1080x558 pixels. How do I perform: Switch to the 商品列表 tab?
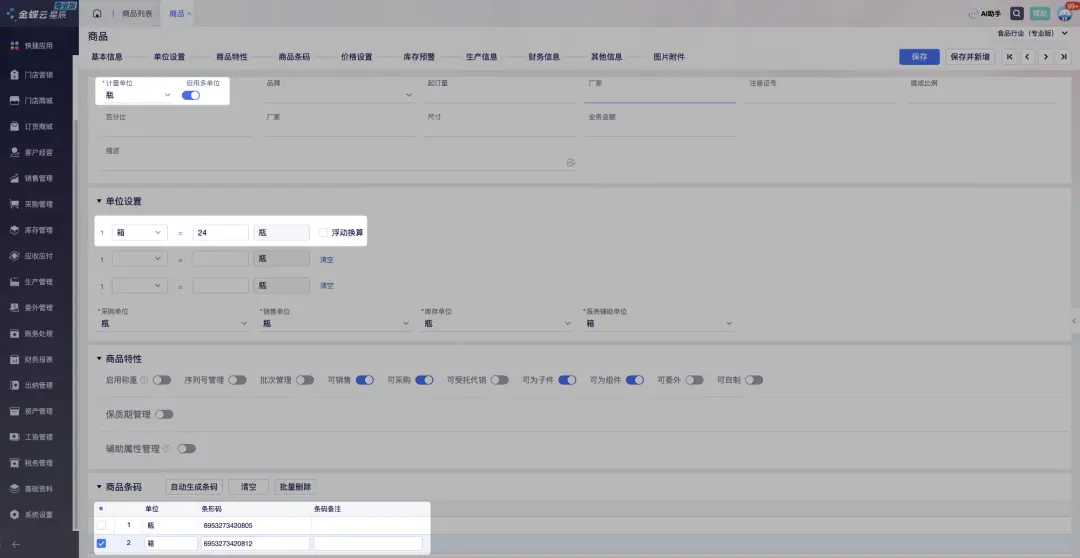(x=138, y=14)
